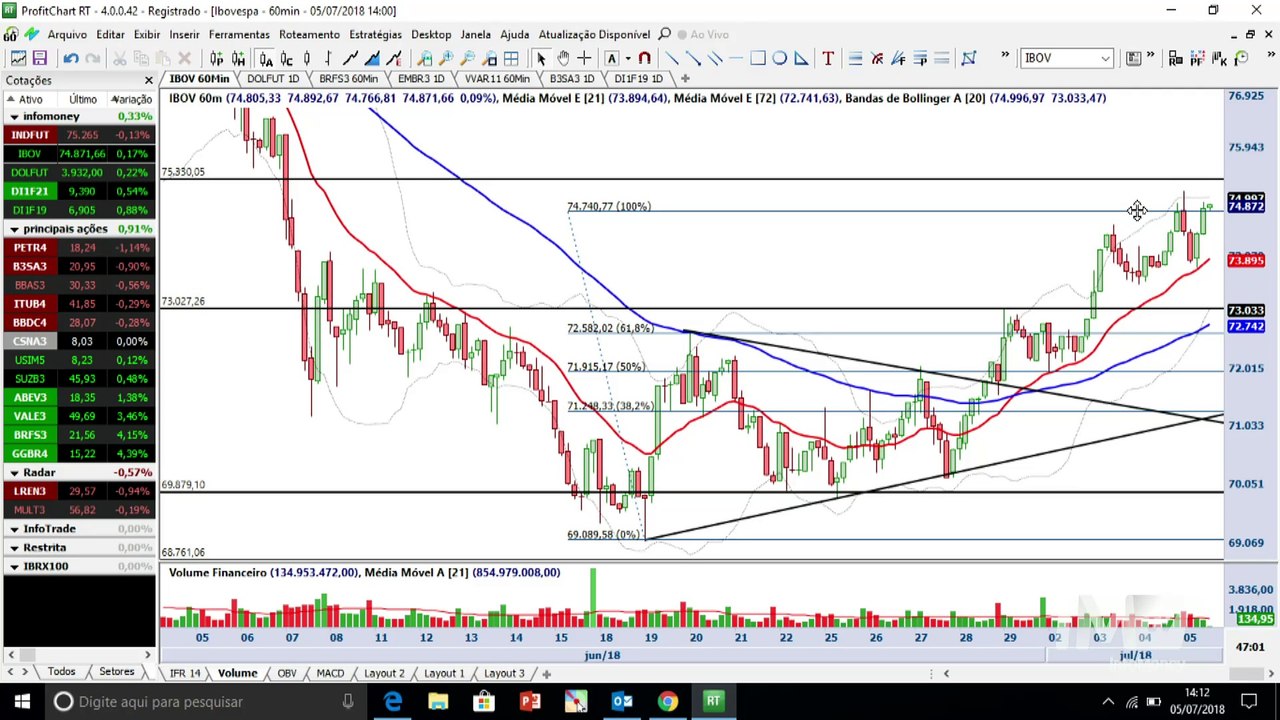Activate the hand pan tool

pyautogui.click(x=563, y=59)
